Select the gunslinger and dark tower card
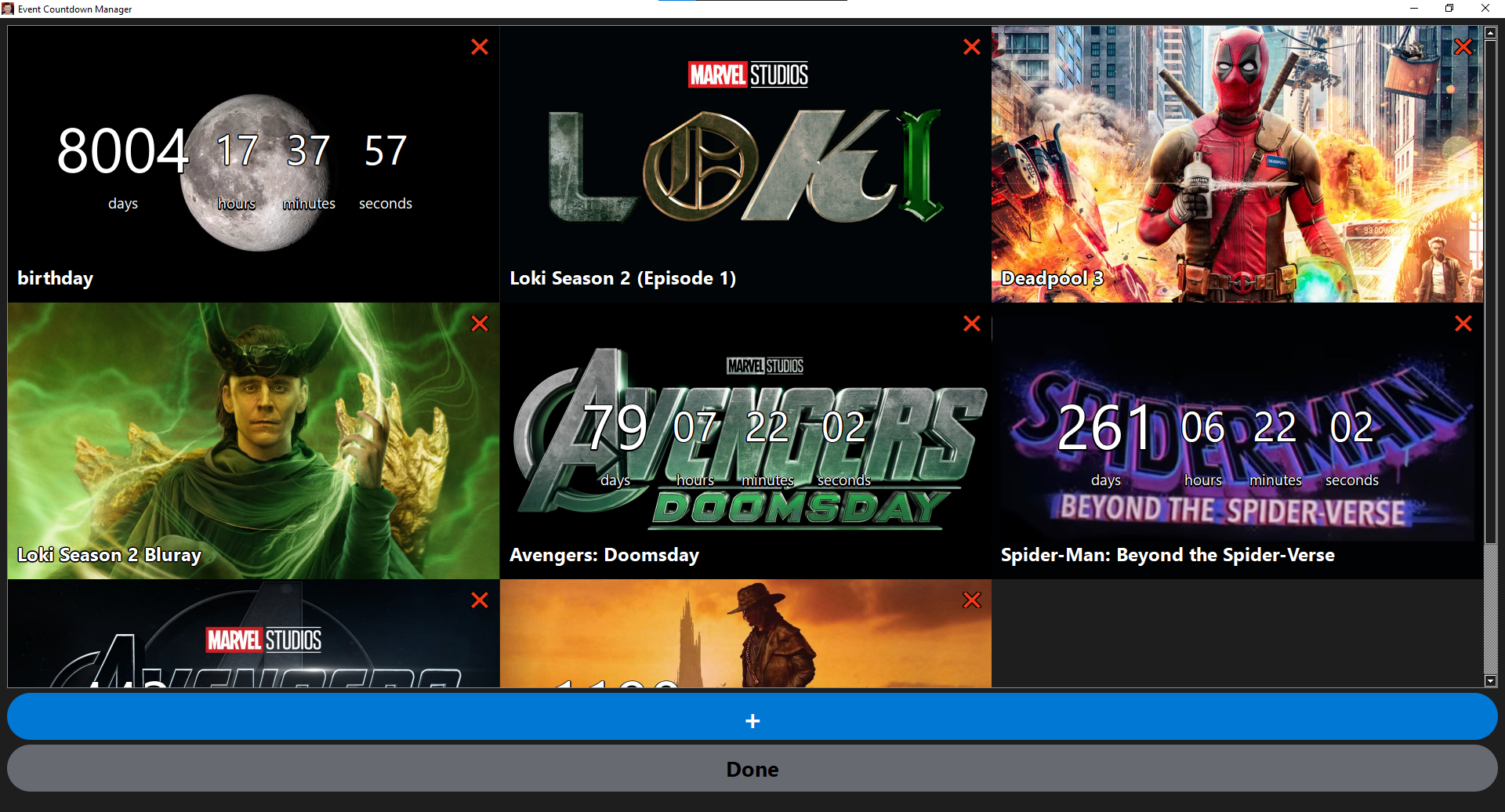 pyautogui.click(x=745, y=633)
